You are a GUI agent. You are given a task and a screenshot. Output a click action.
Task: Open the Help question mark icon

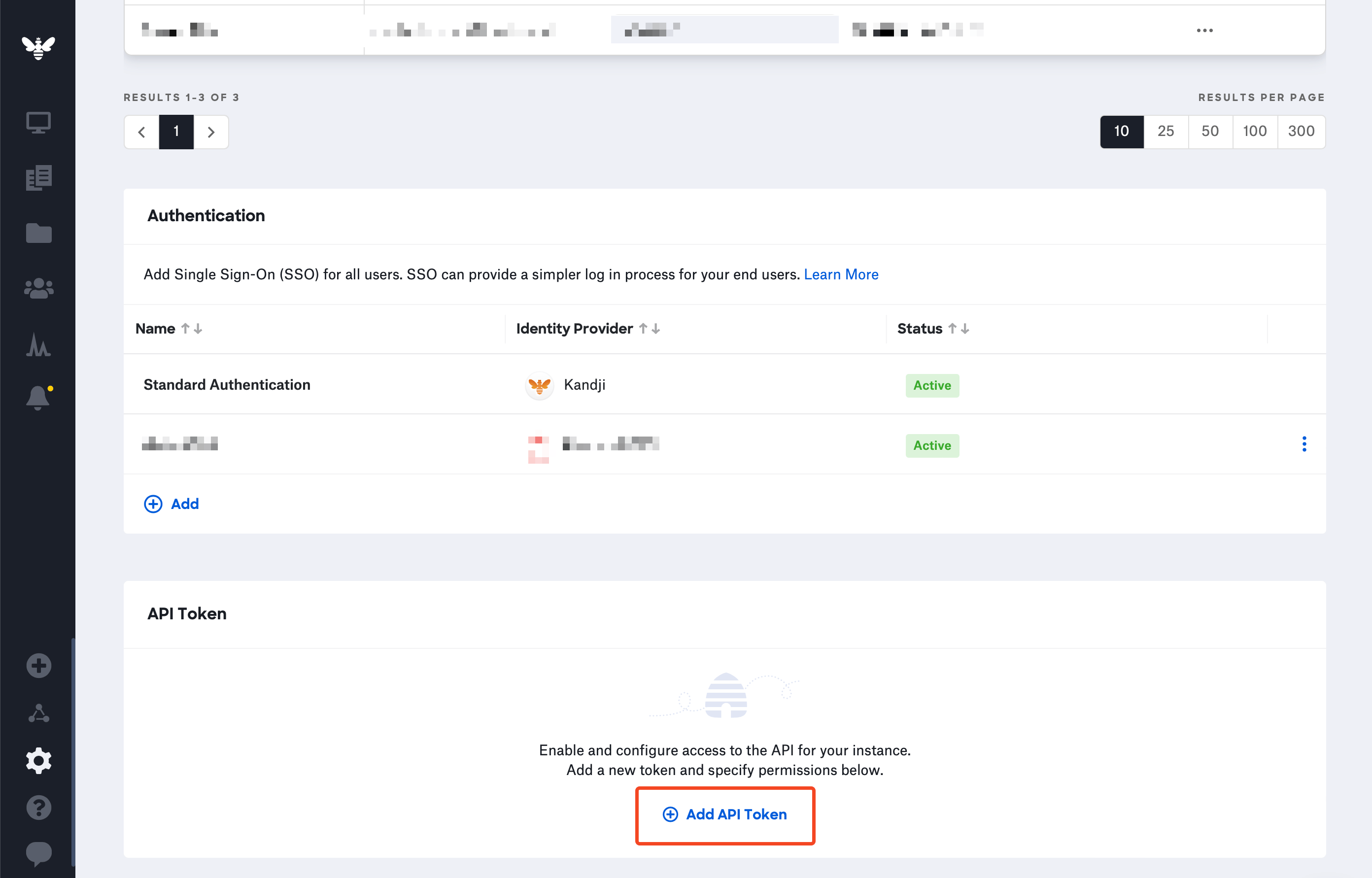(x=39, y=808)
